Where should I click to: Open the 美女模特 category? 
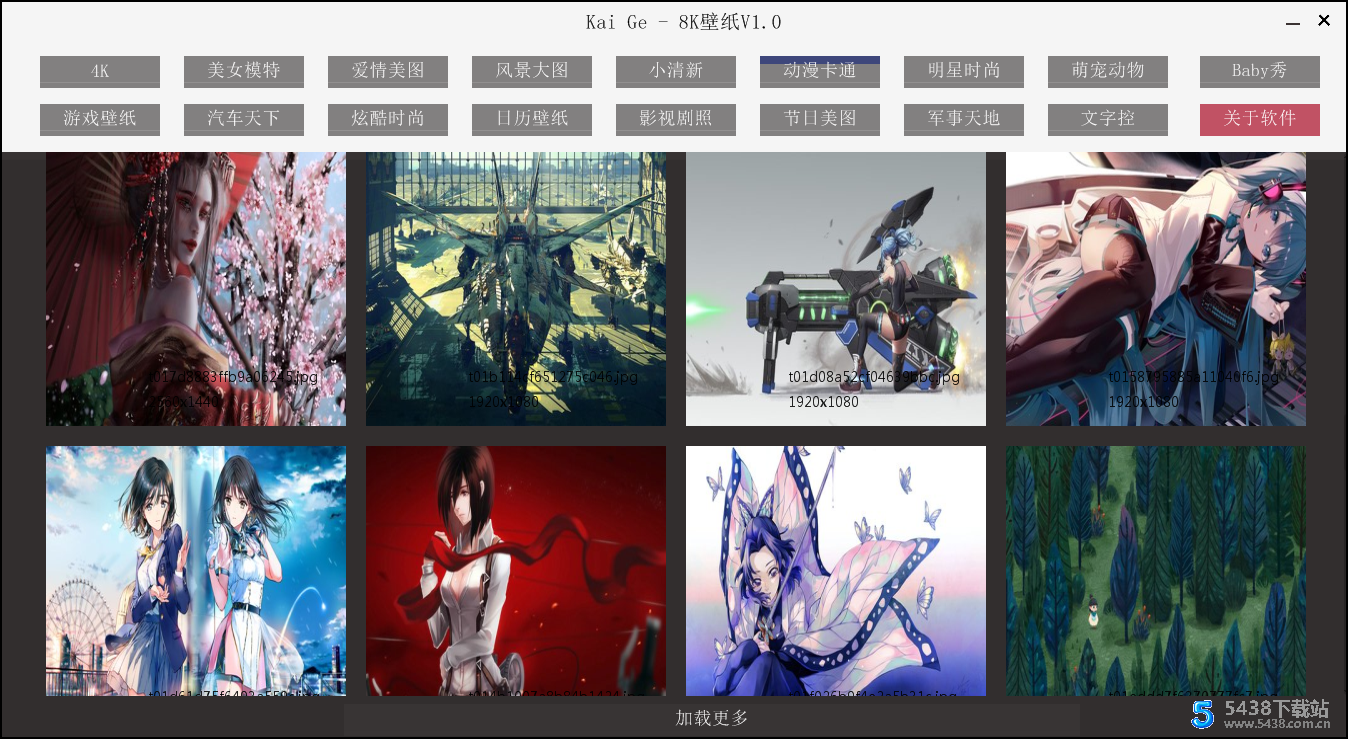(244, 71)
